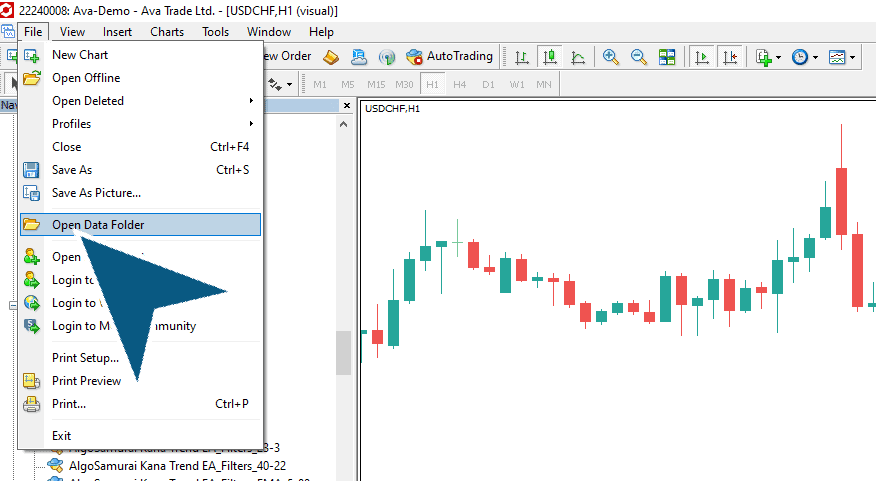Select Open Data Folder menu entry
The width and height of the screenshot is (876, 481).
pyautogui.click(x=140, y=224)
